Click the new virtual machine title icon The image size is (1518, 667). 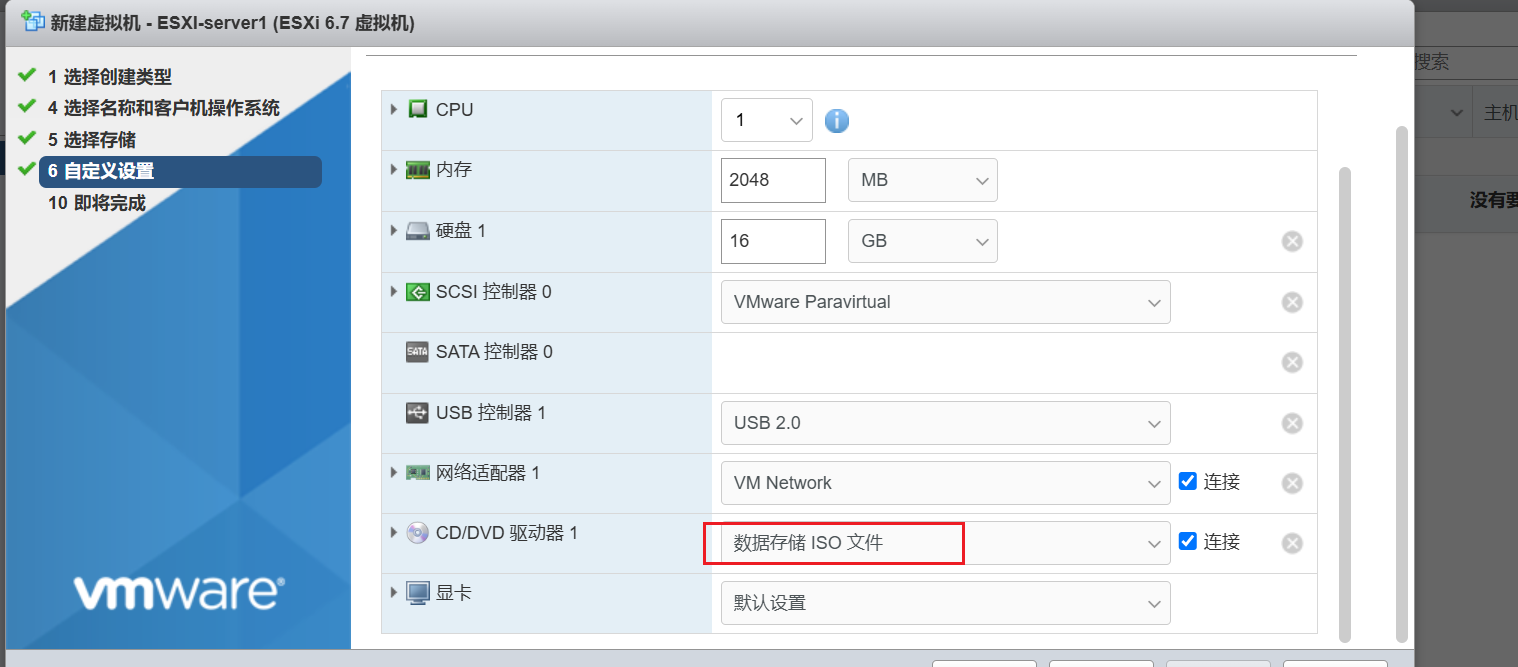coord(33,22)
